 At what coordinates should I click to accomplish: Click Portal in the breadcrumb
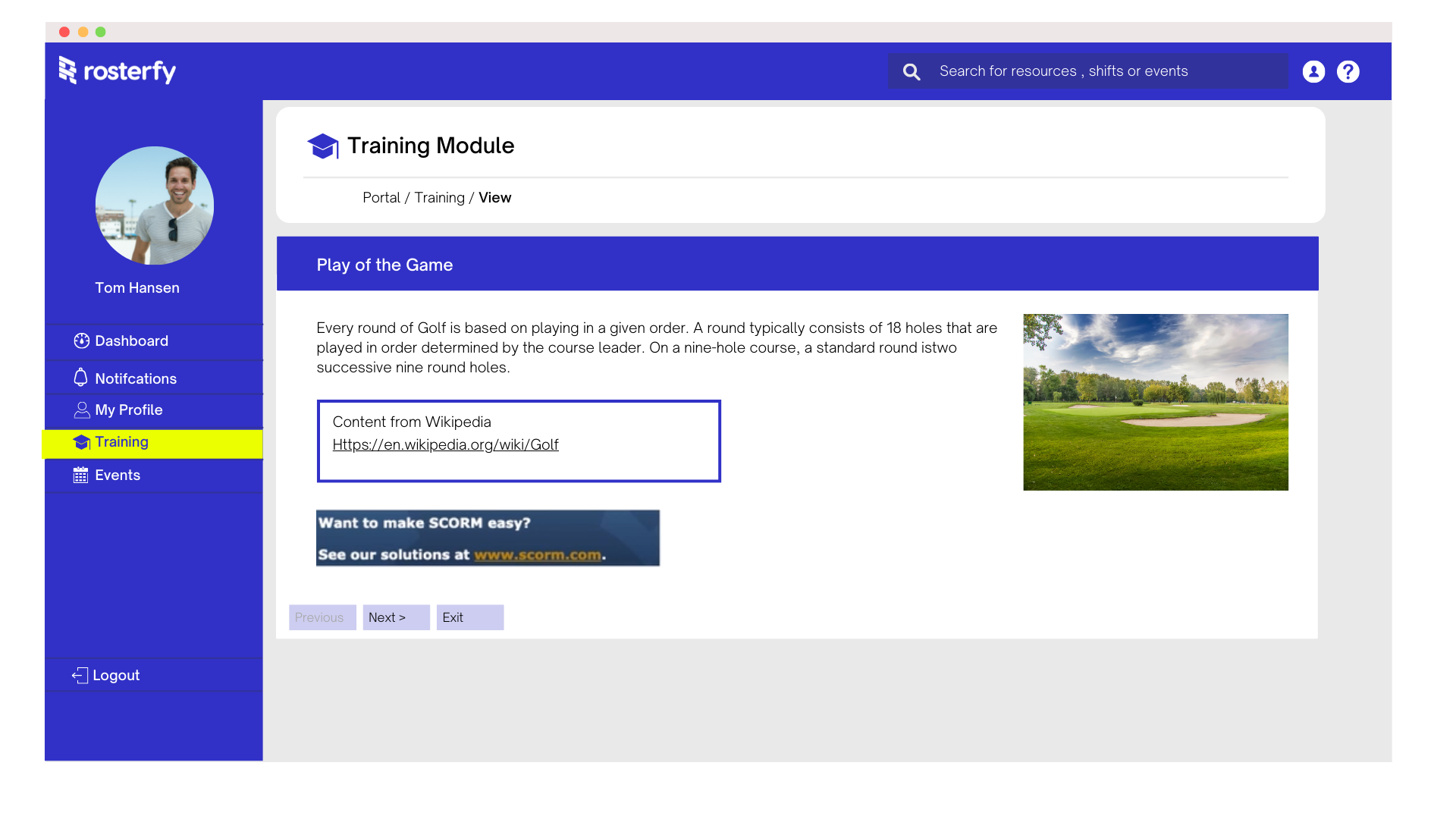pyautogui.click(x=381, y=198)
